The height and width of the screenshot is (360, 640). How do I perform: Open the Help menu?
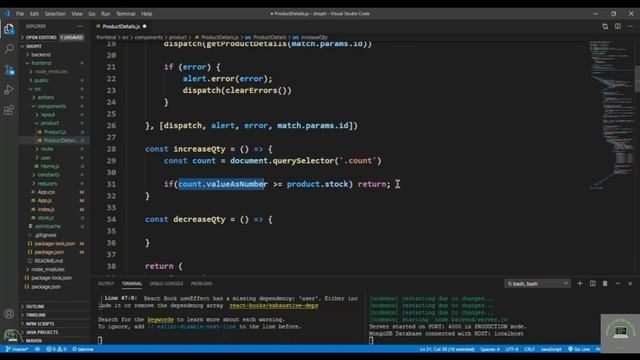coord(147,13)
